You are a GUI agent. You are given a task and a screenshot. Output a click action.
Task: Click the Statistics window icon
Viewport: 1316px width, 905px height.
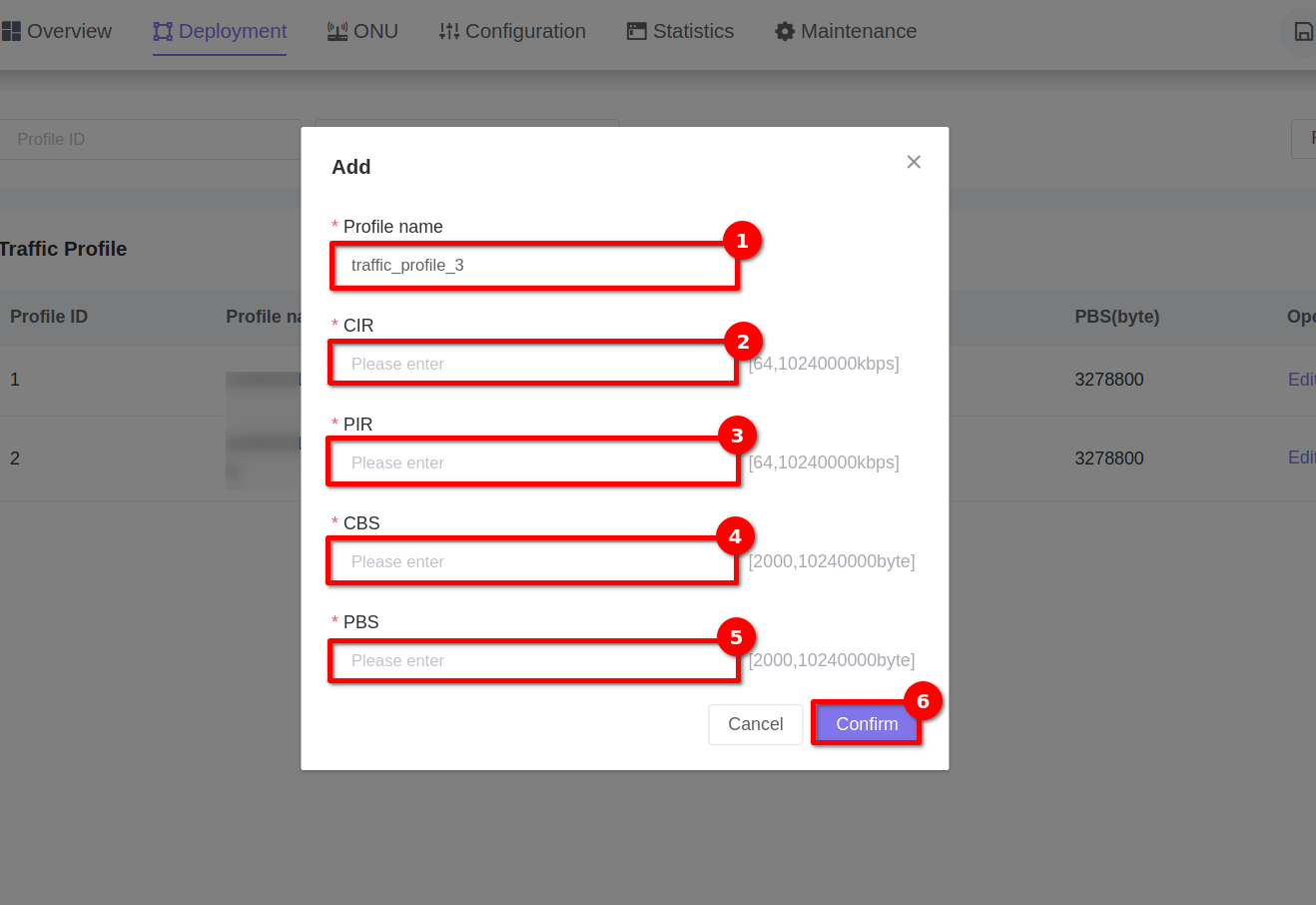pos(637,32)
